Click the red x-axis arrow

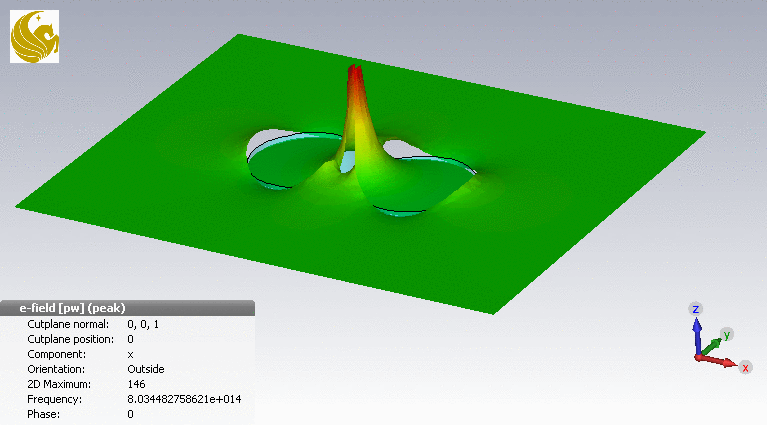click(x=718, y=361)
